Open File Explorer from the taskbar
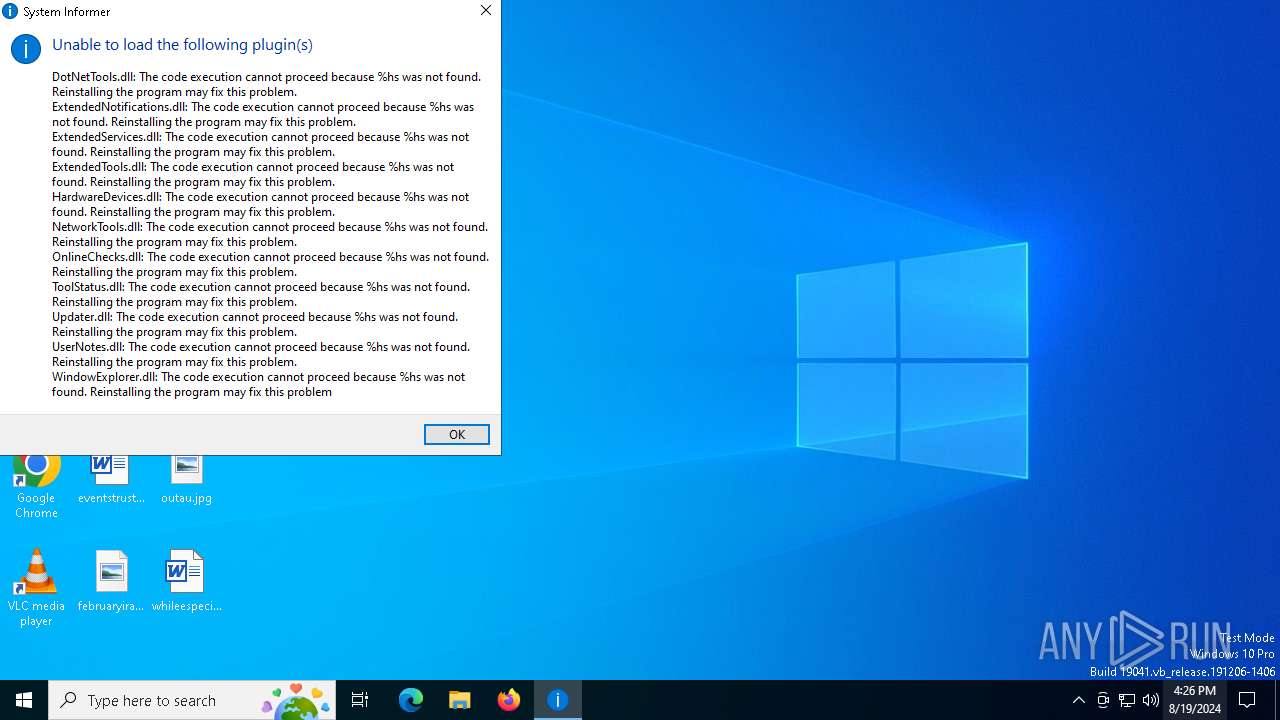Image resolution: width=1280 pixels, height=720 pixels. point(460,700)
